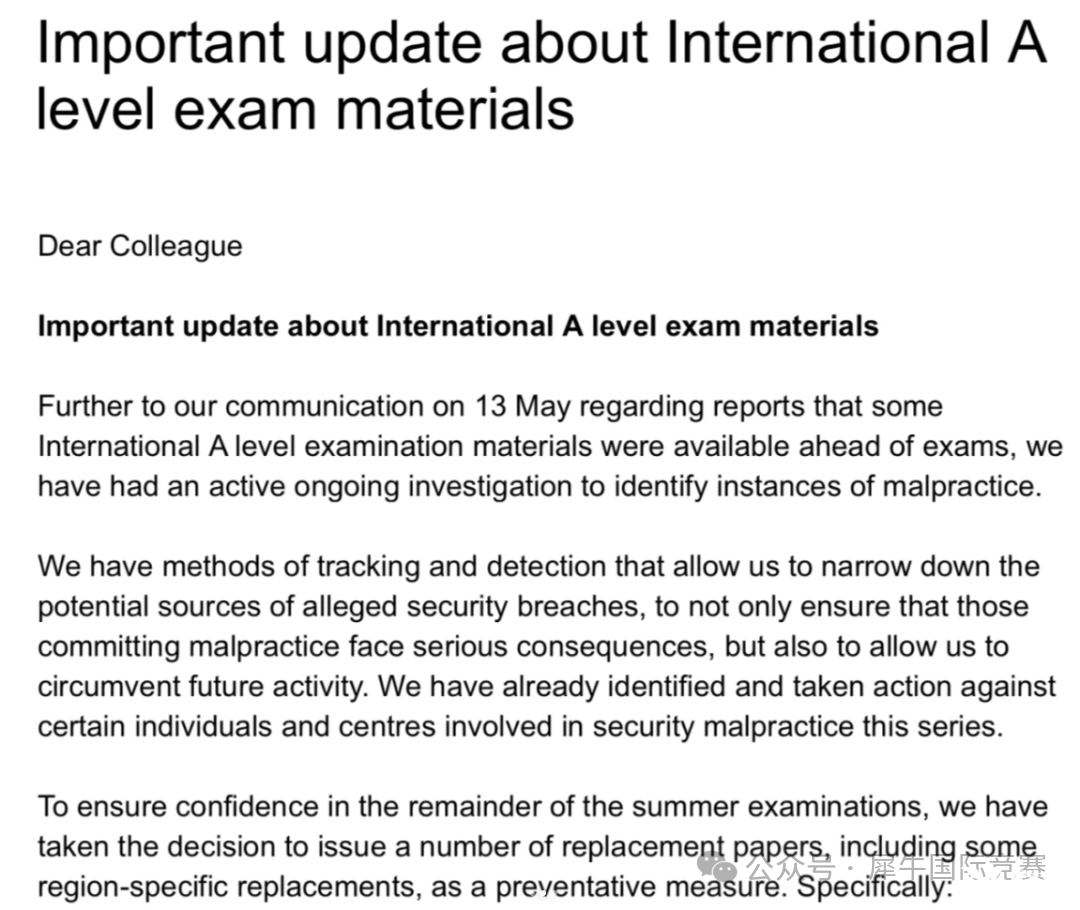Click the large title line "level exam materials"

tap(305, 110)
